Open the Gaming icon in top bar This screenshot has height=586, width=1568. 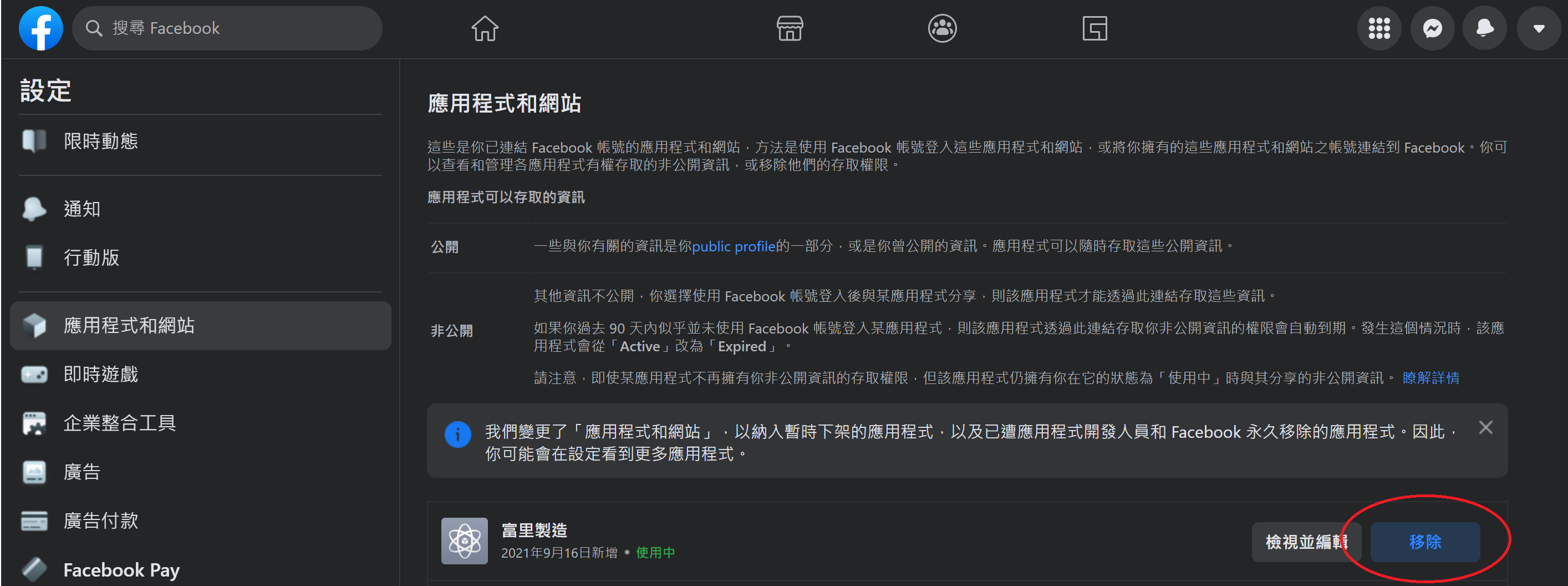[x=1094, y=29]
